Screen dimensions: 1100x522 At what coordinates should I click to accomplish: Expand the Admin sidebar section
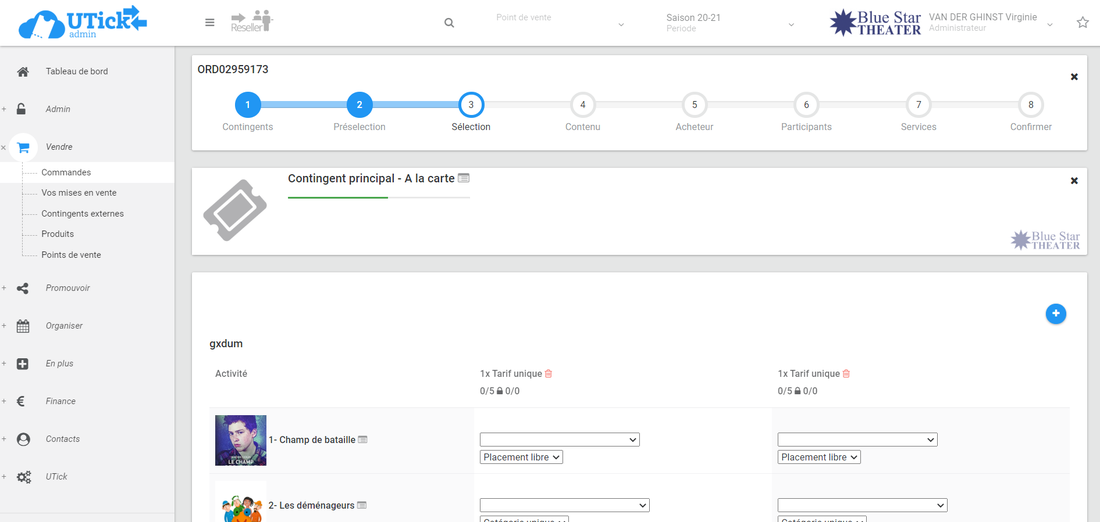click(58, 109)
